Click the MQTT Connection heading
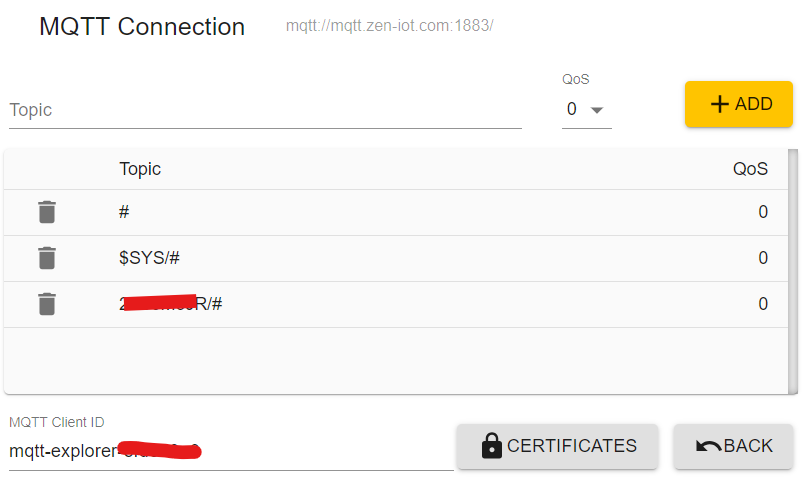The height and width of the screenshot is (478, 807). [x=142, y=27]
